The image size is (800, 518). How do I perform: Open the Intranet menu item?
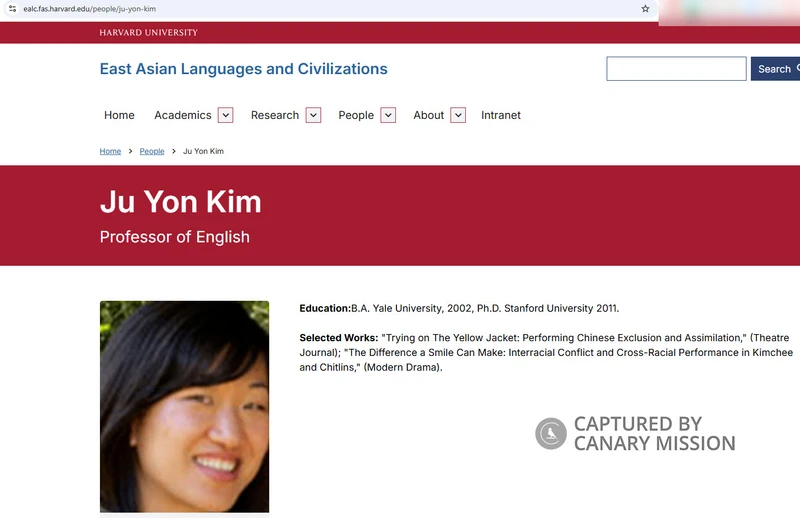pyautogui.click(x=501, y=115)
